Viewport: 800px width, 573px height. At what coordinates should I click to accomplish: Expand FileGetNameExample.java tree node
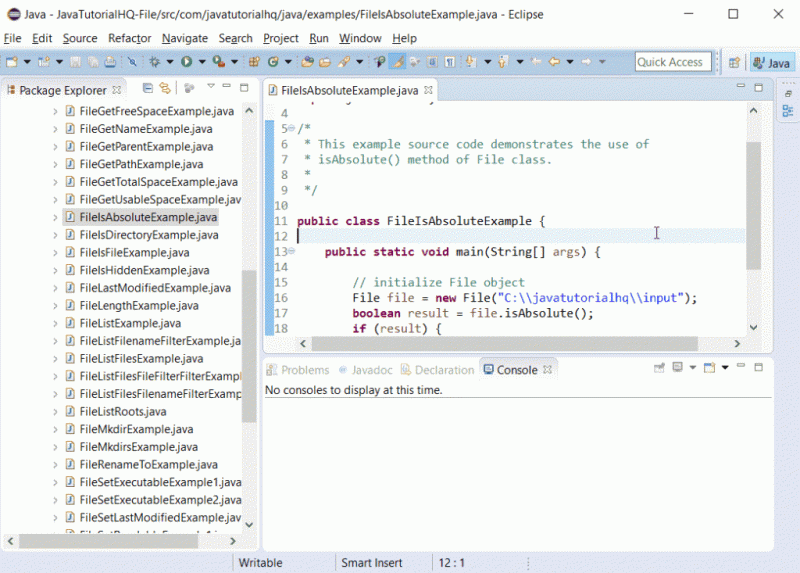pos(55,129)
